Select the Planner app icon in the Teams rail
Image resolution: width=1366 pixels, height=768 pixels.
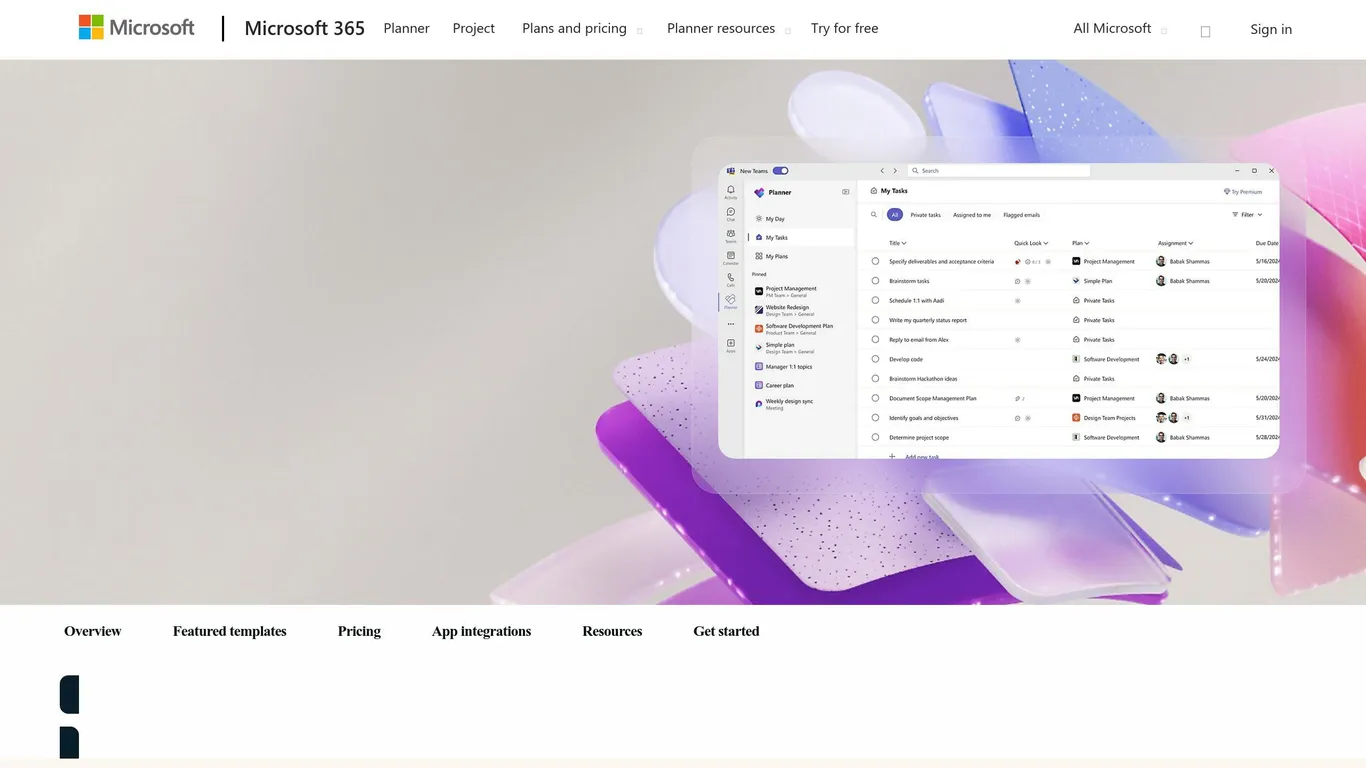pyautogui.click(x=731, y=301)
